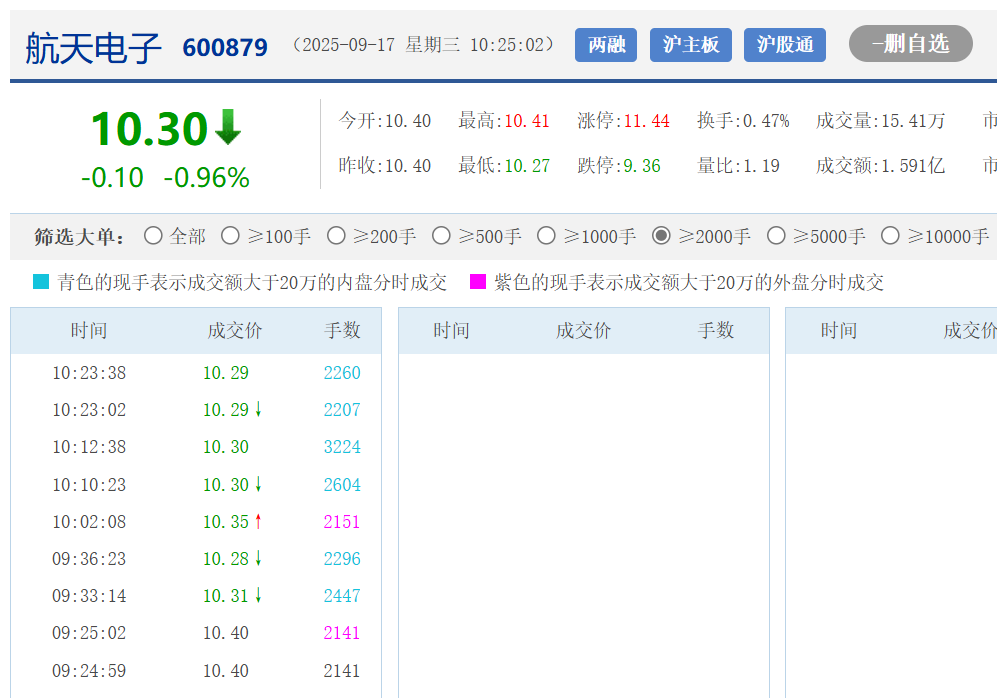This screenshot has width=997, height=698.
Task: Click the 2260 volume cell
Action: click(x=342, y=373)
